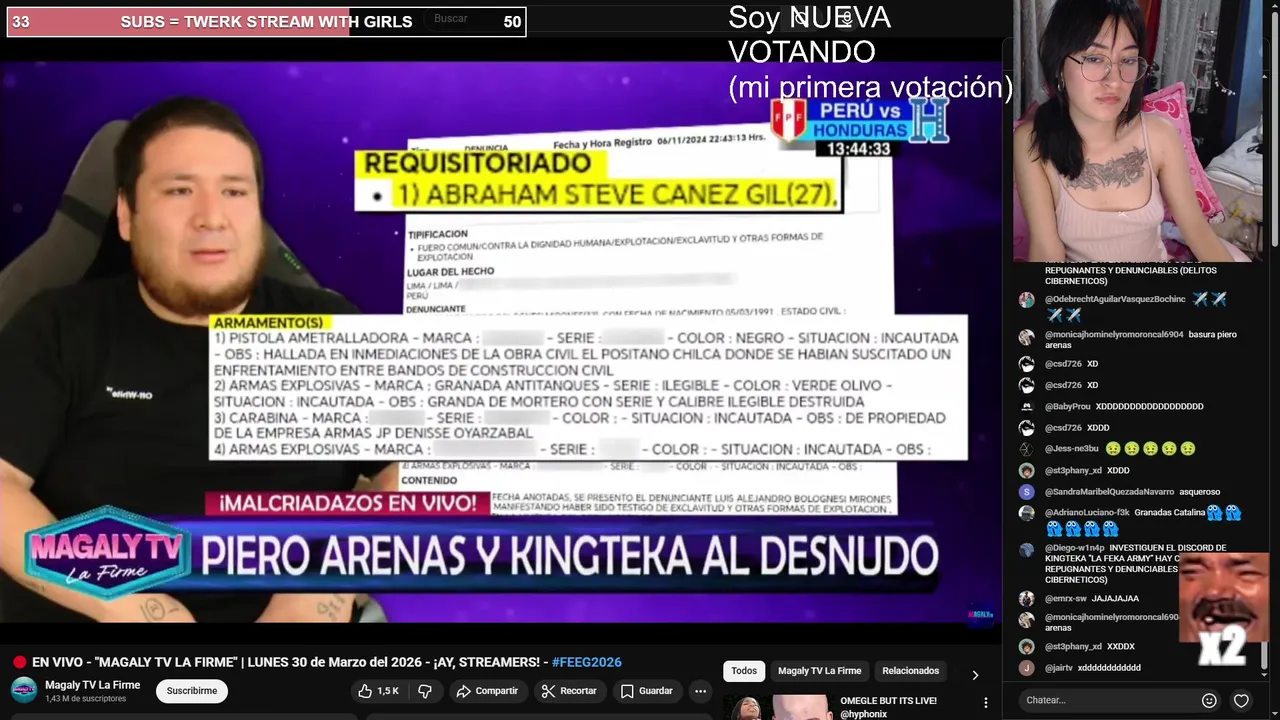Select the Relacionados filter chip
Screen dimensions: 1280x720
click(x=910, y=671)
